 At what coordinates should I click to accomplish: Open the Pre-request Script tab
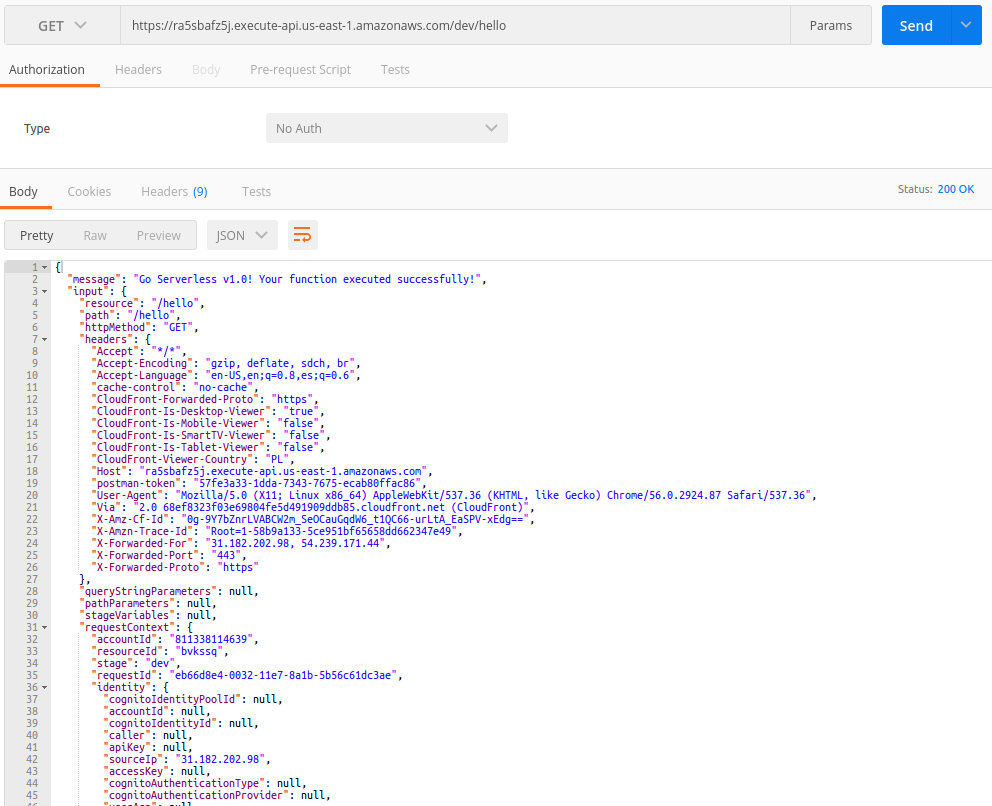[x=300, y=70]
